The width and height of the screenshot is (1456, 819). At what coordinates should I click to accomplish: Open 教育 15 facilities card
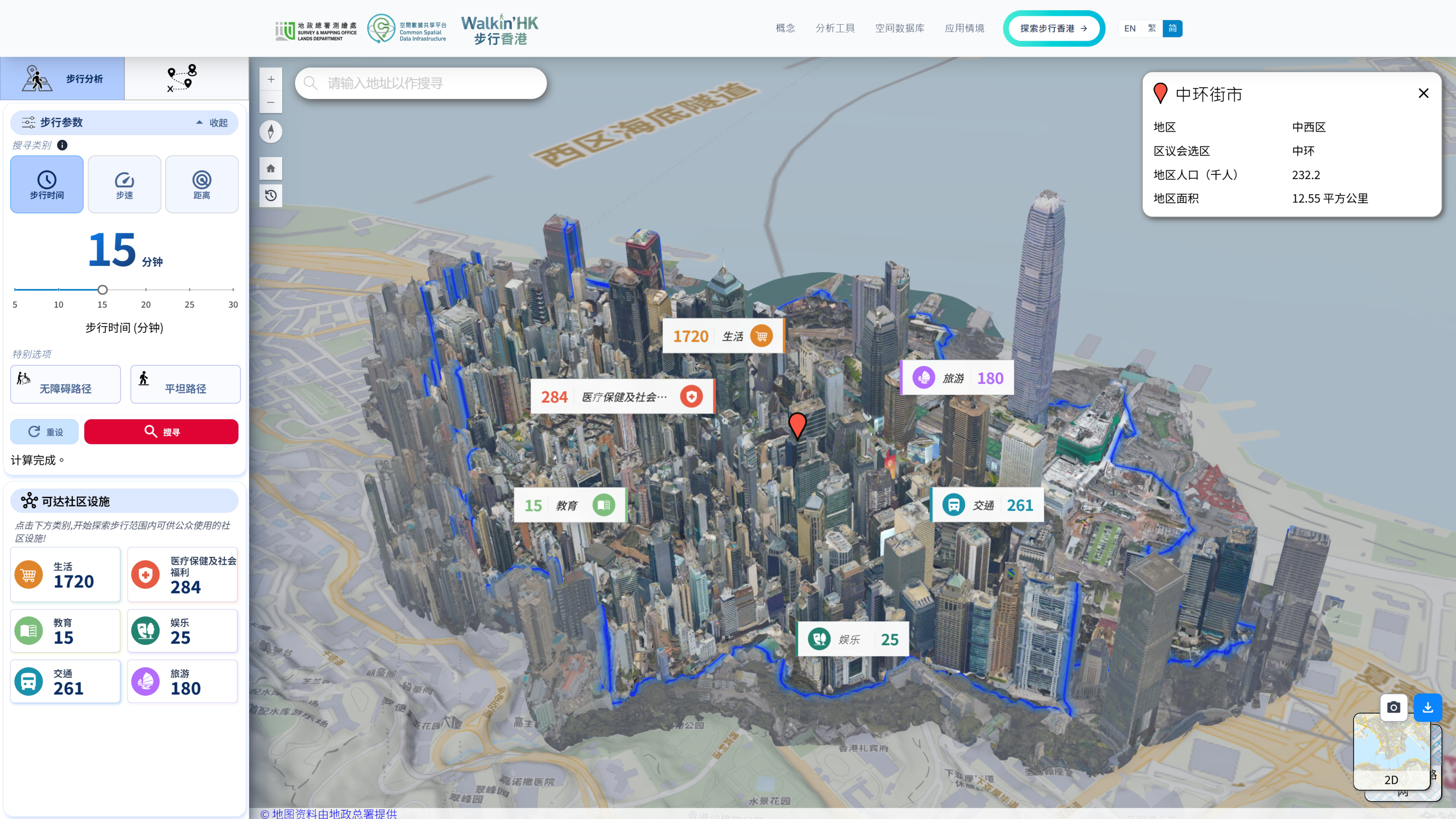(x=65, y=631)
